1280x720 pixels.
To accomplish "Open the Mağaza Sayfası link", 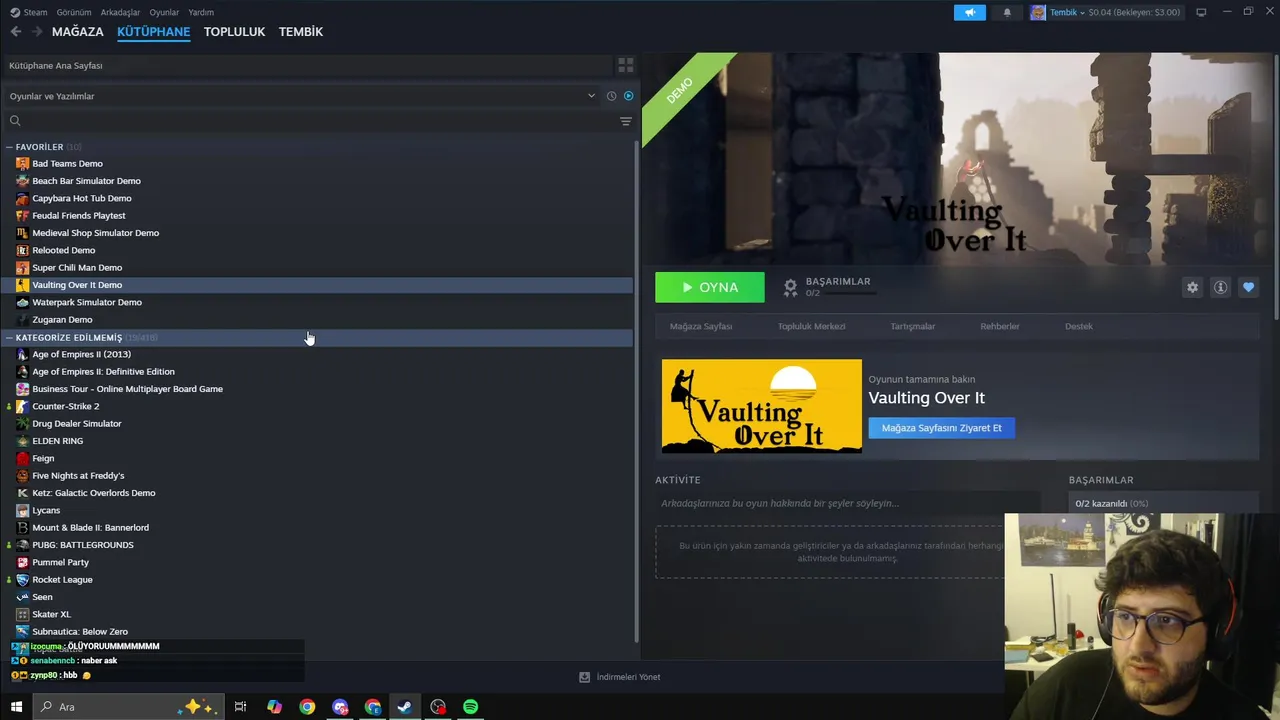I will (x=701, y=326).
